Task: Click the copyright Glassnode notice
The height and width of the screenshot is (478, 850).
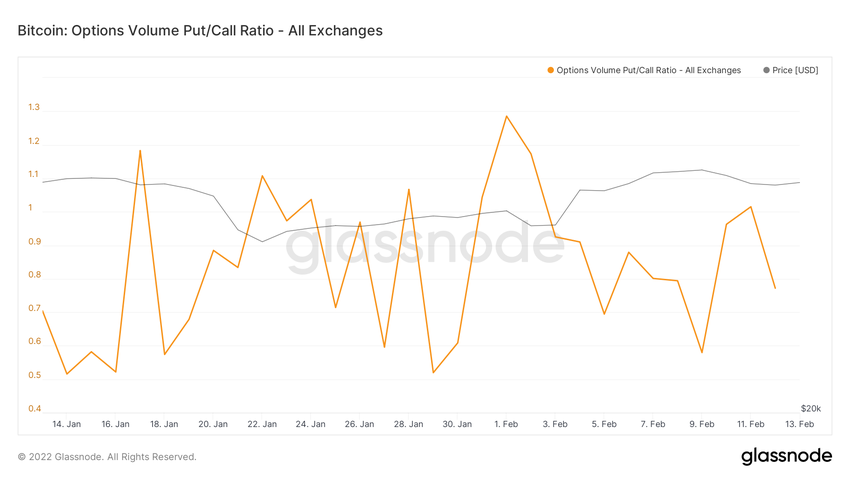Action: coord(107,457)
